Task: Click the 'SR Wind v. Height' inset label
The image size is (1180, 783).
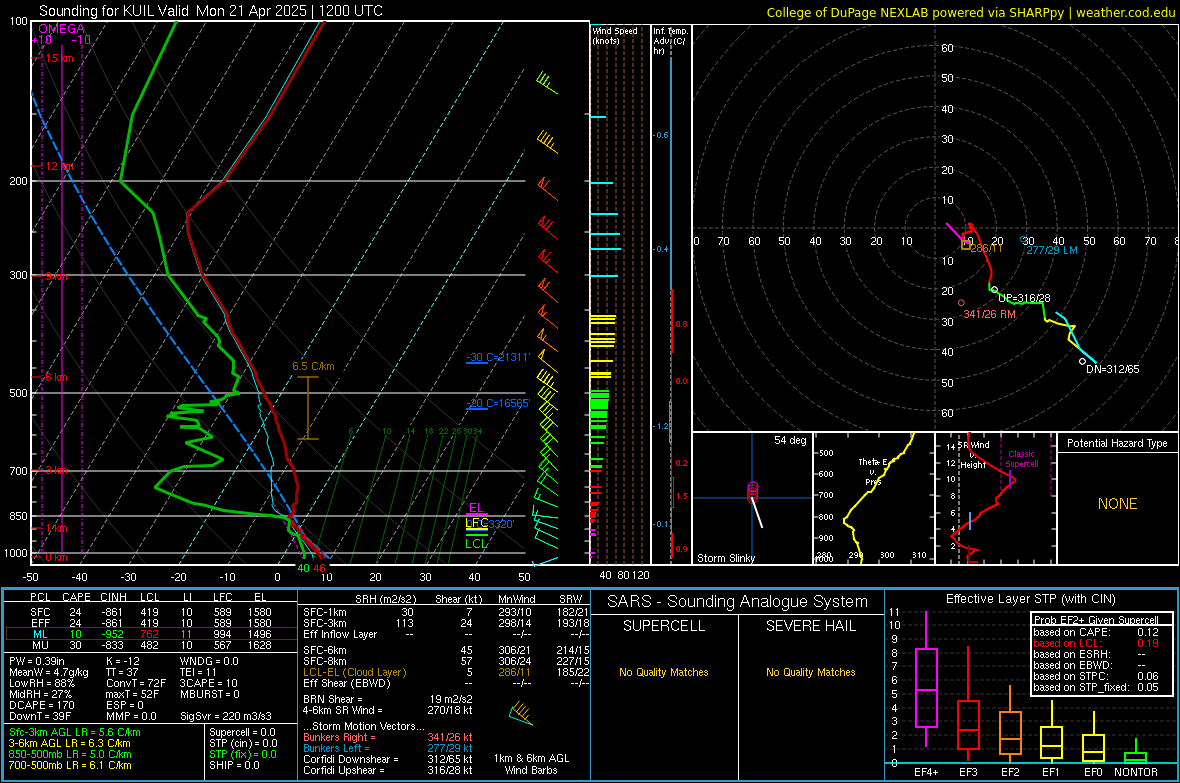Action: click(974, 455)
